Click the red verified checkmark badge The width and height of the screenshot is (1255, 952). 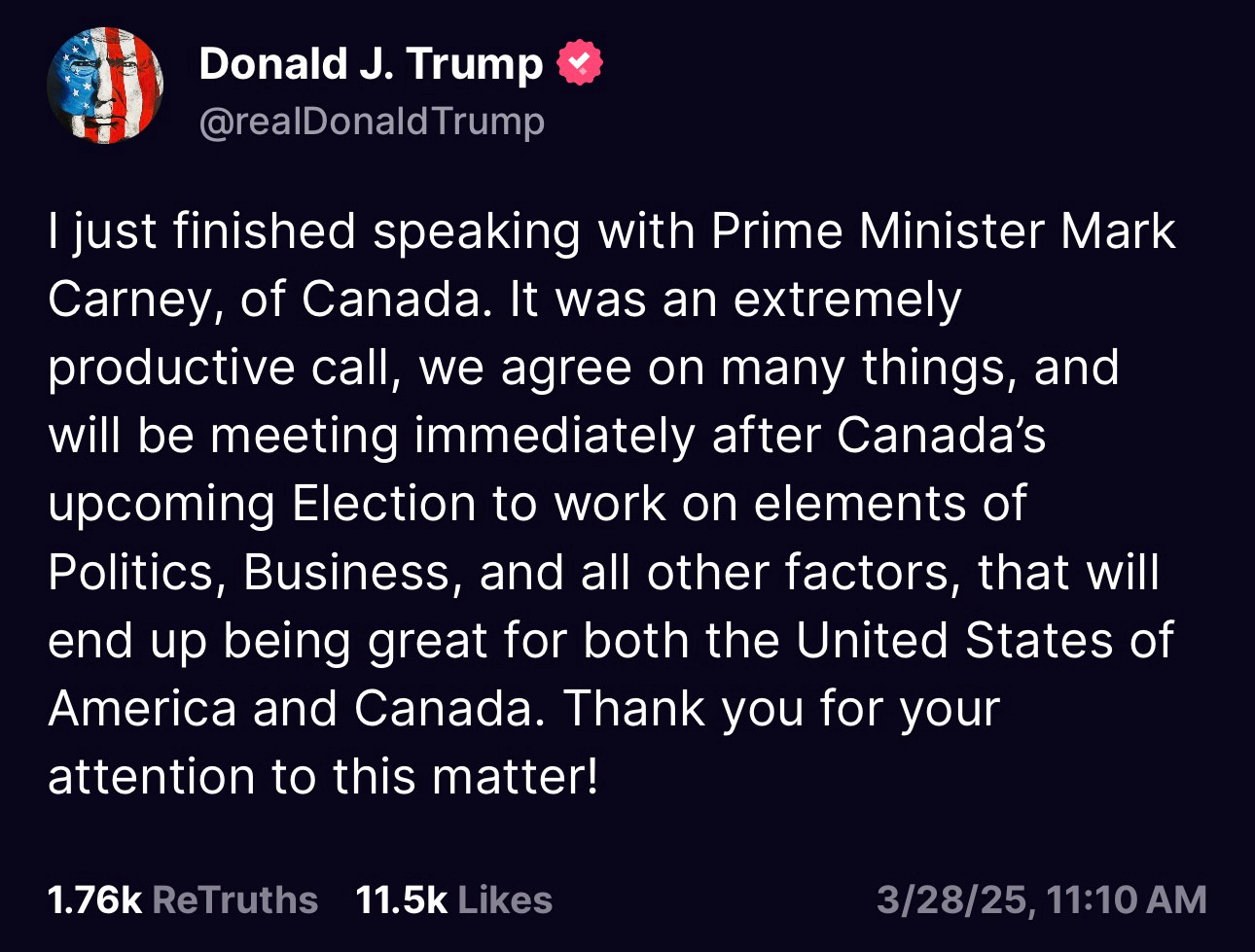(579, 63)
